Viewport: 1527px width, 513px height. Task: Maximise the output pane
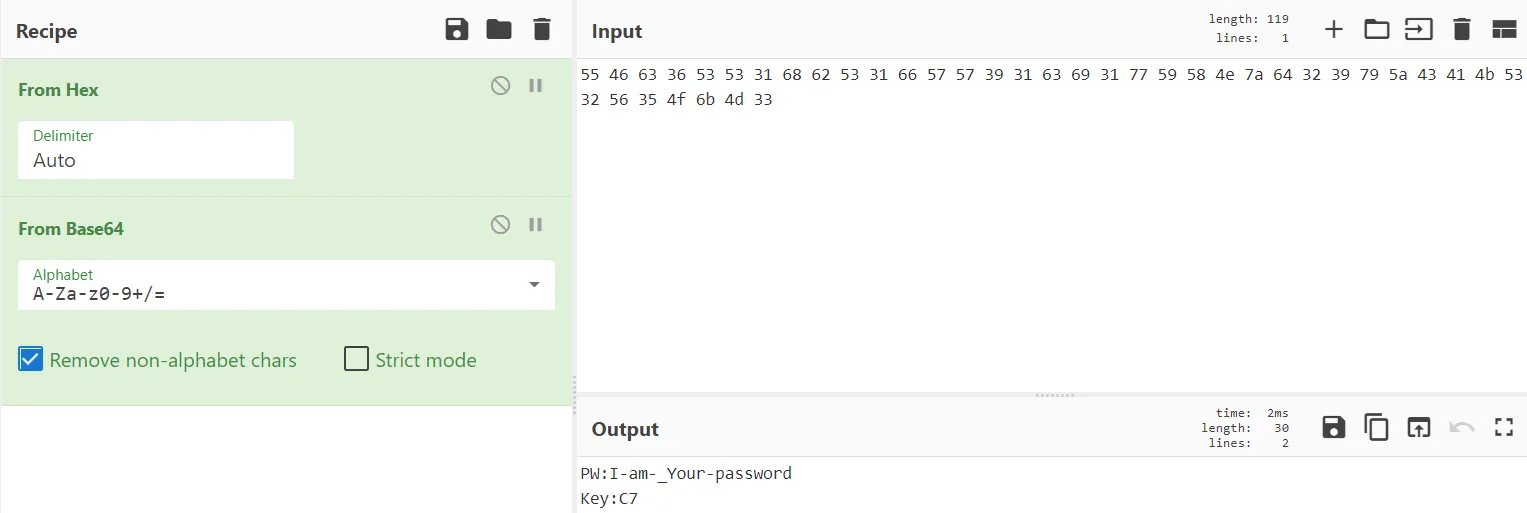[1504, 428]
